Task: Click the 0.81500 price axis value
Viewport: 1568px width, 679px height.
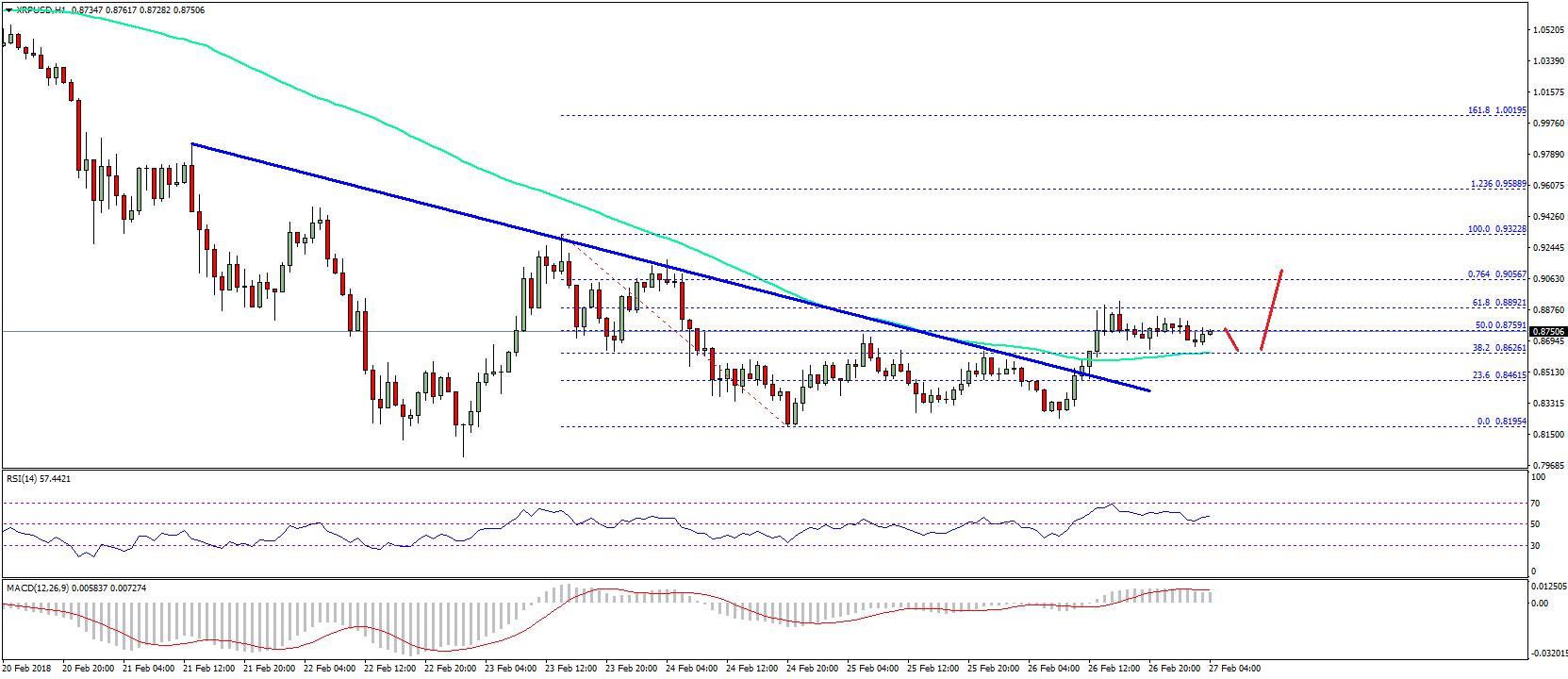Action: pyautogui.click(x=1549, y=434)
